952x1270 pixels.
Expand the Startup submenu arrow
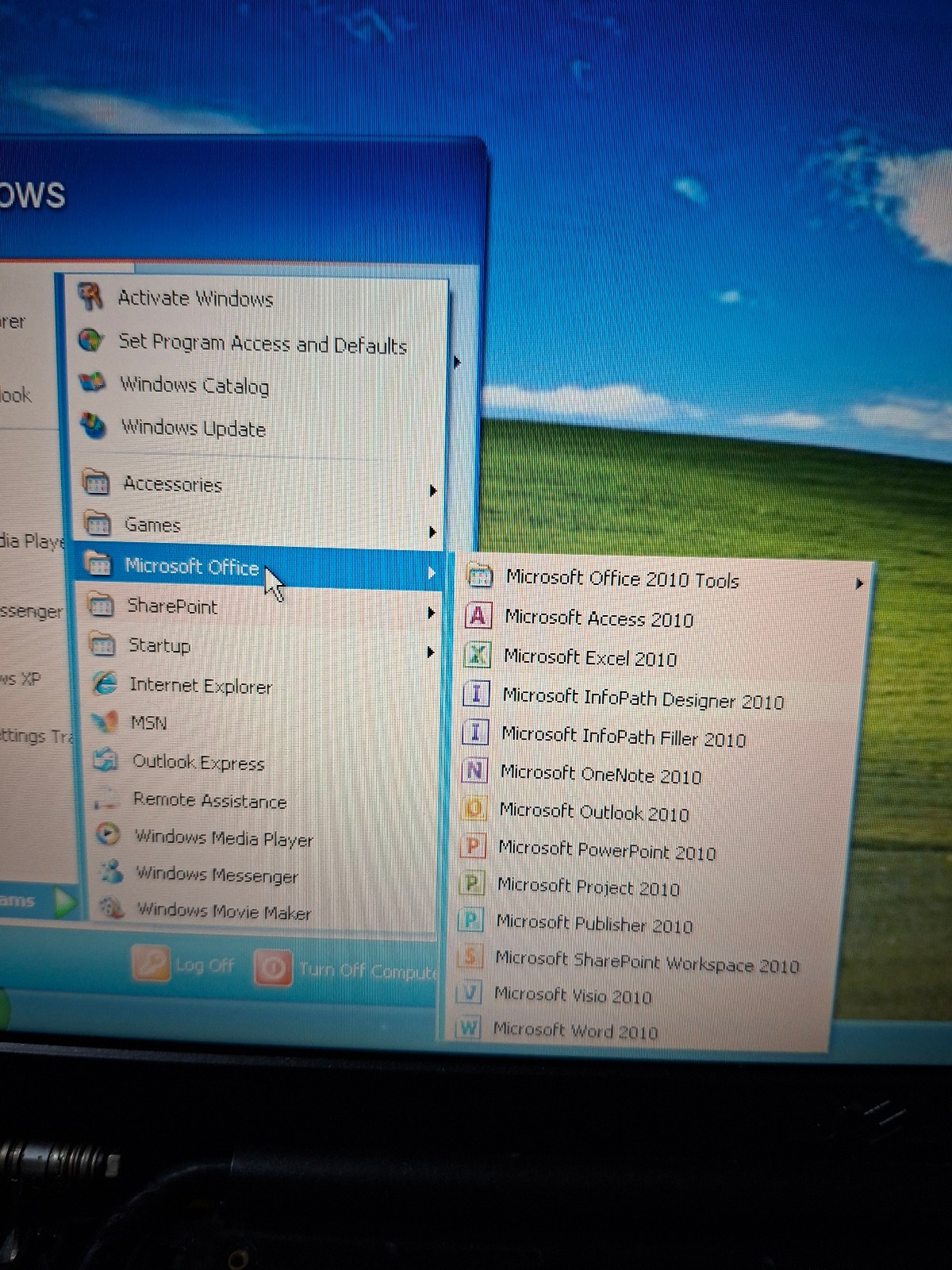pos(432,652)
